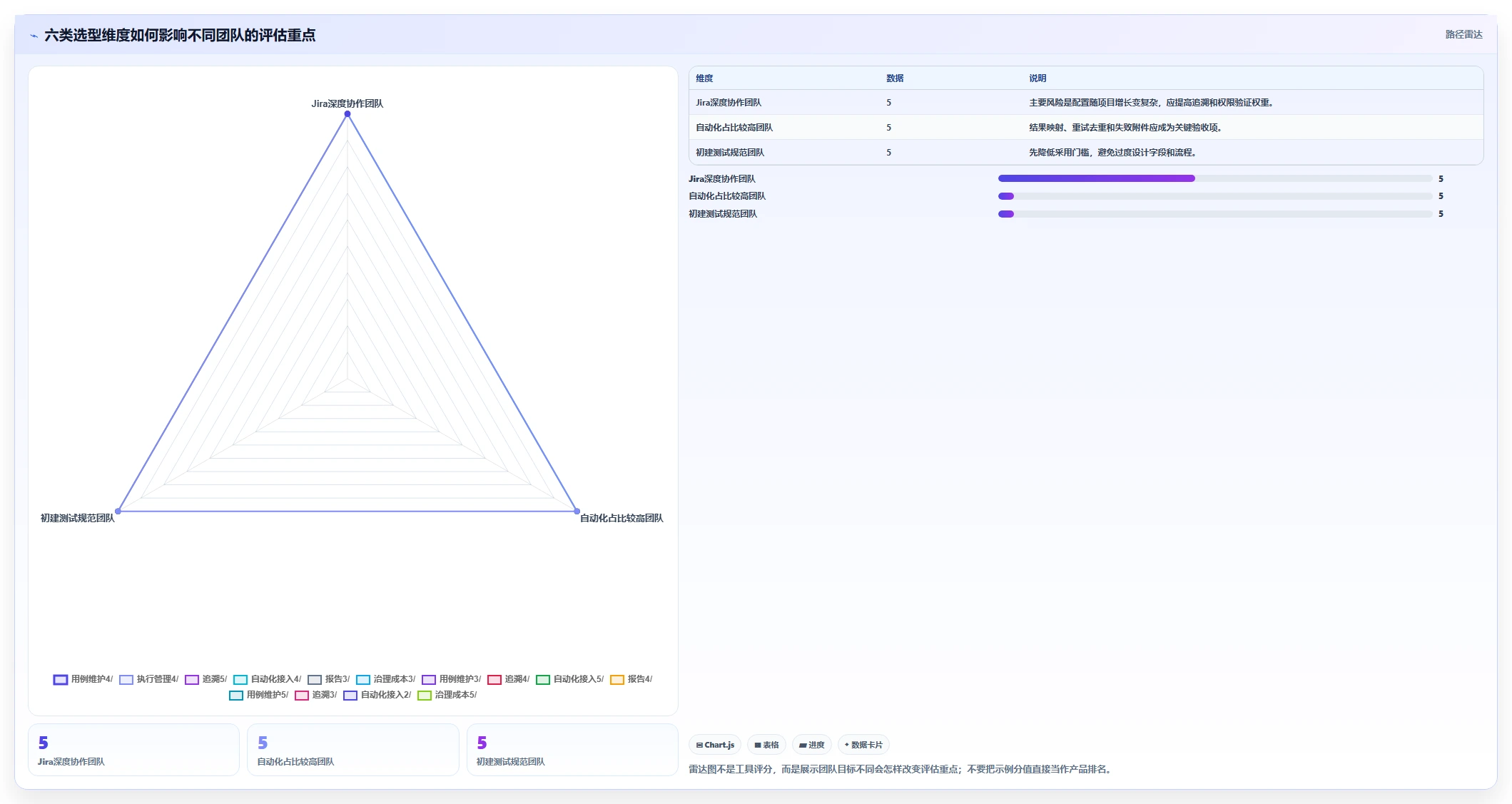Hide the 追溯4/ legend dataset

[508, 679]
